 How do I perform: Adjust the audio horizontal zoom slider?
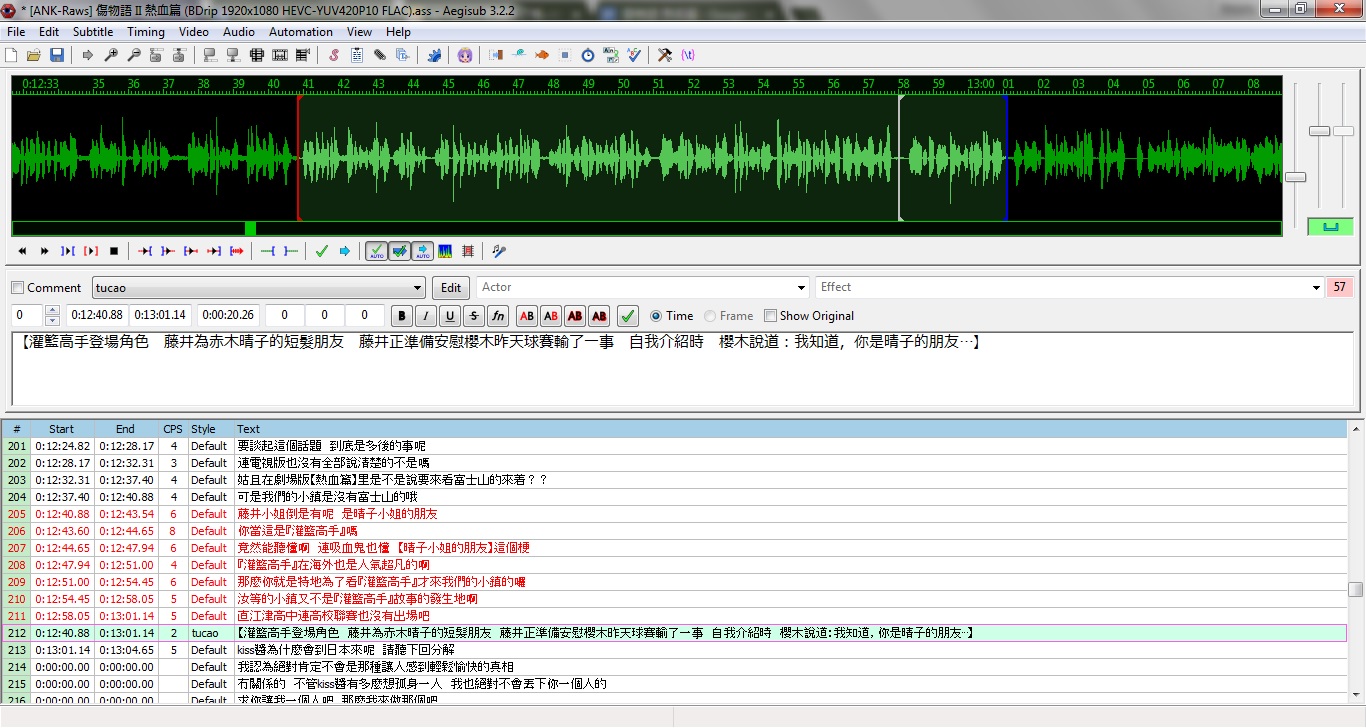click(1296, 177)
